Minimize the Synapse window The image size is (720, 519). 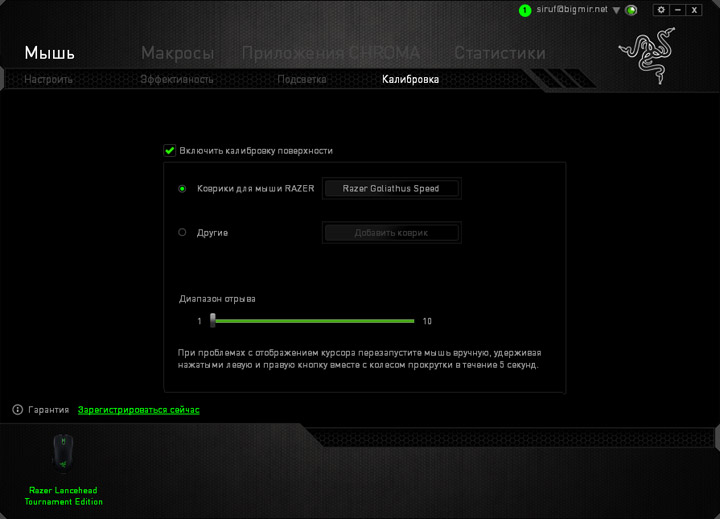[x=677, y=10]
